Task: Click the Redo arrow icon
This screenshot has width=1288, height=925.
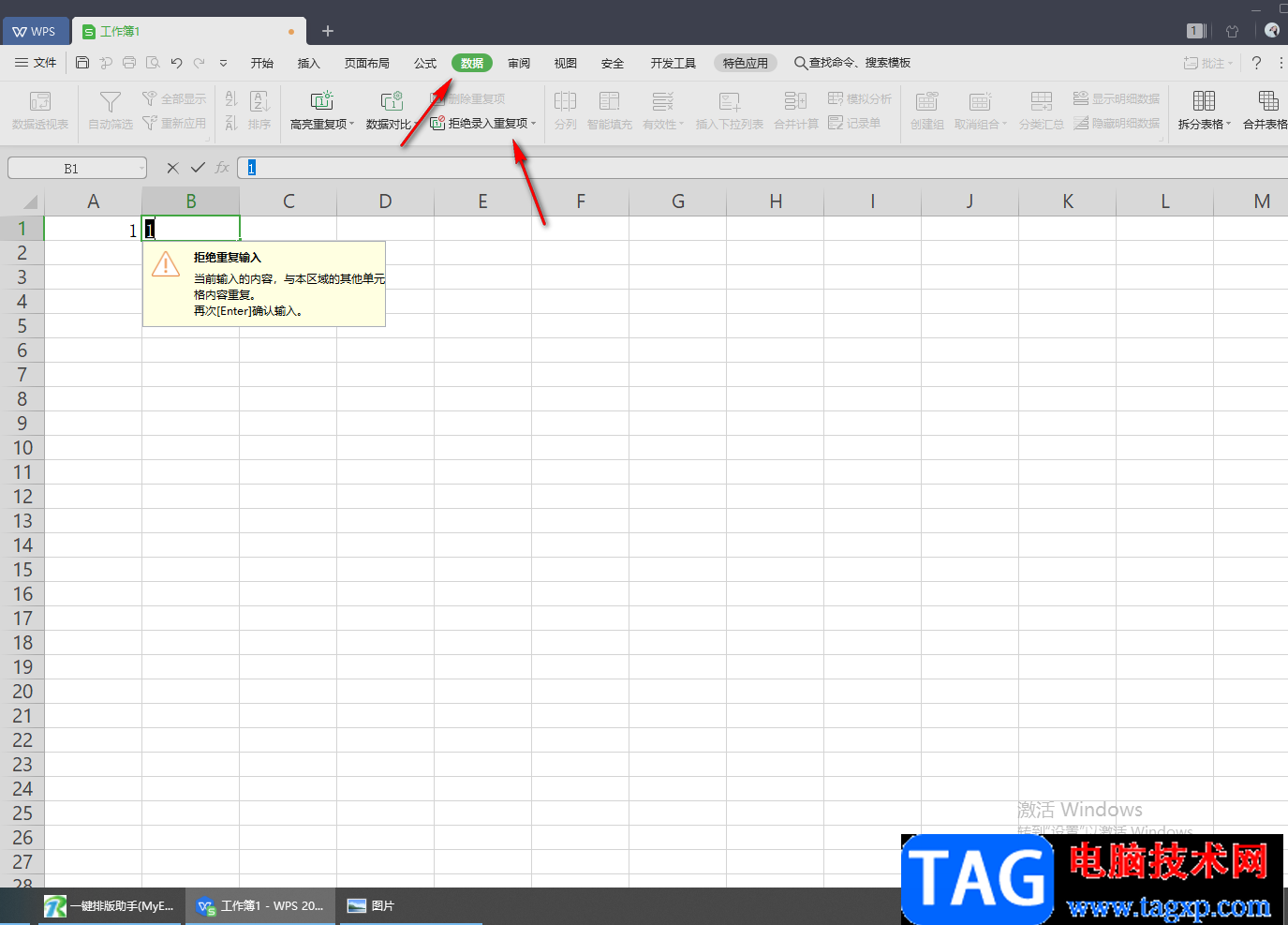Action: [x=200, y=63]
